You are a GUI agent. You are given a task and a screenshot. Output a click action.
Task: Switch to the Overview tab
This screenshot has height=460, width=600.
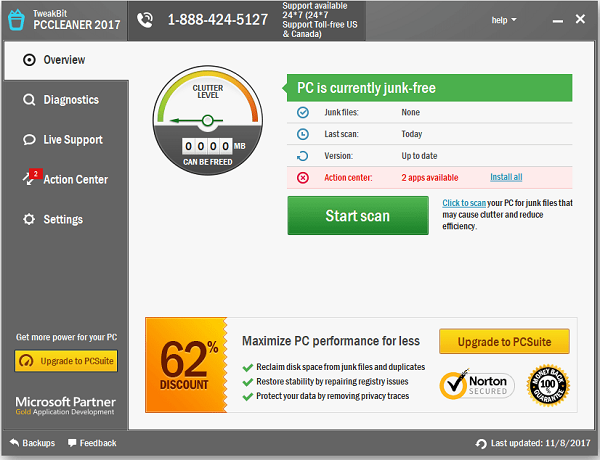point(67,60)
